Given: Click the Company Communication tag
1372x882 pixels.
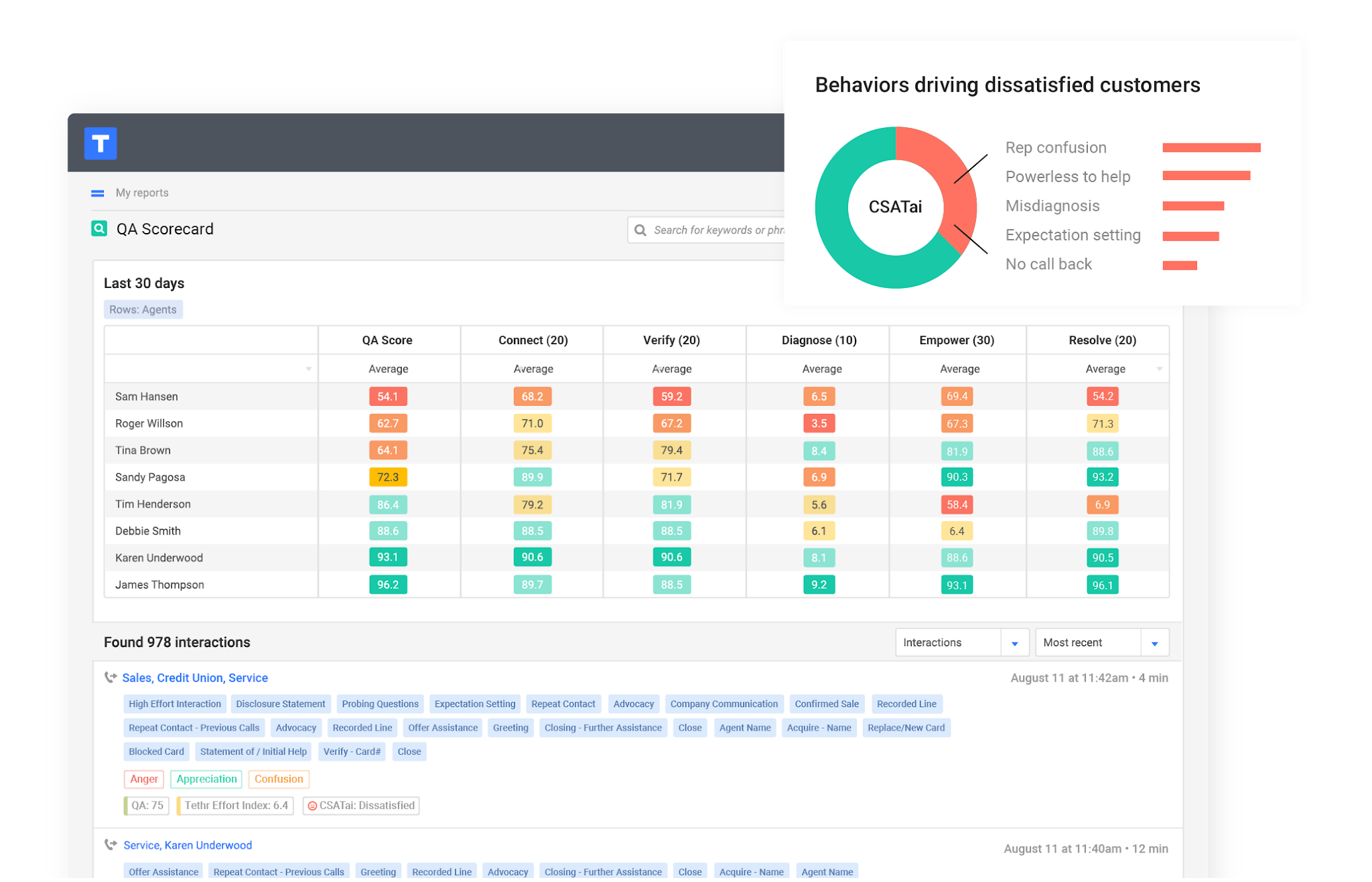Looking at the screenshot, I should click(x=724, y=705).
